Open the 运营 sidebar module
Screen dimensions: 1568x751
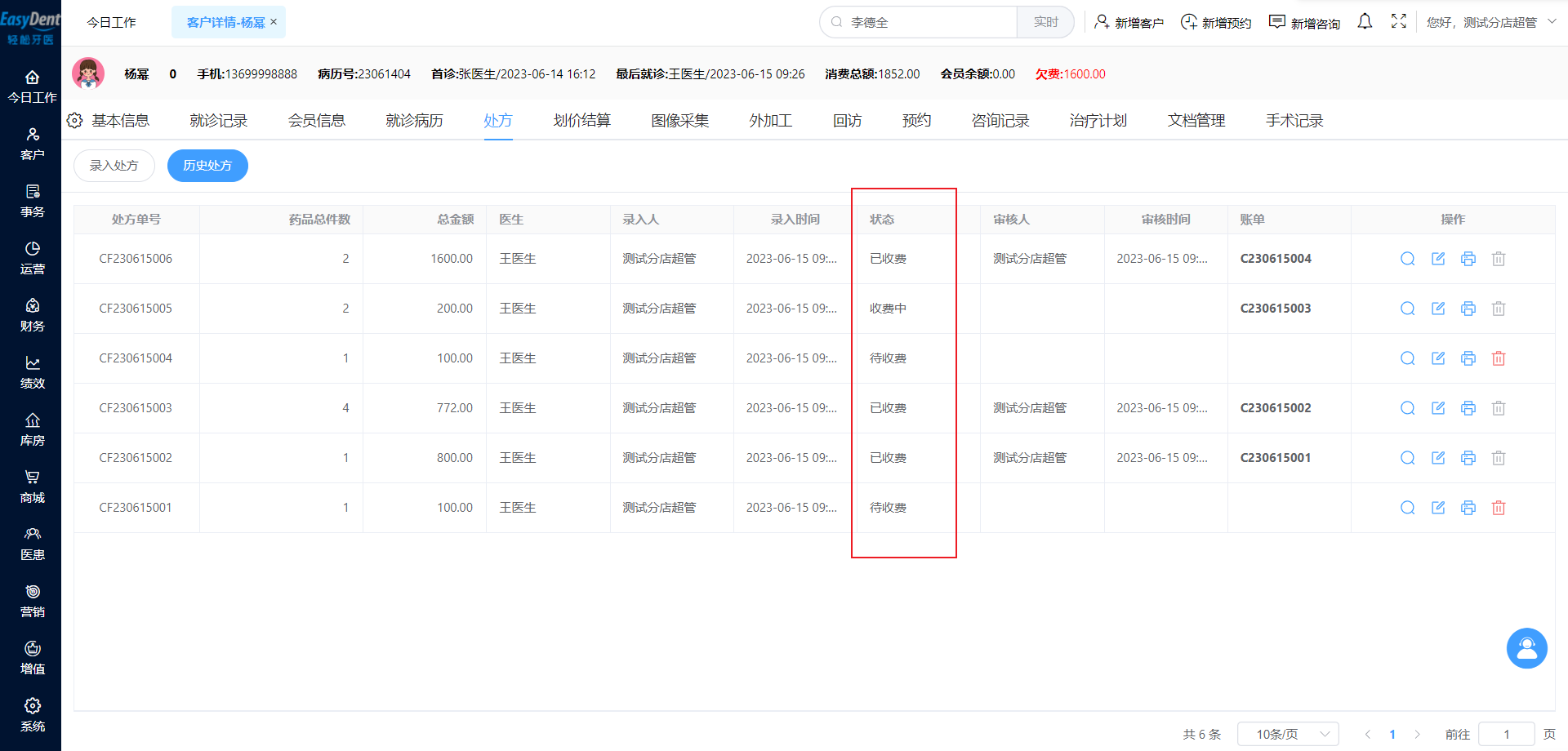[x=32, y=259]
